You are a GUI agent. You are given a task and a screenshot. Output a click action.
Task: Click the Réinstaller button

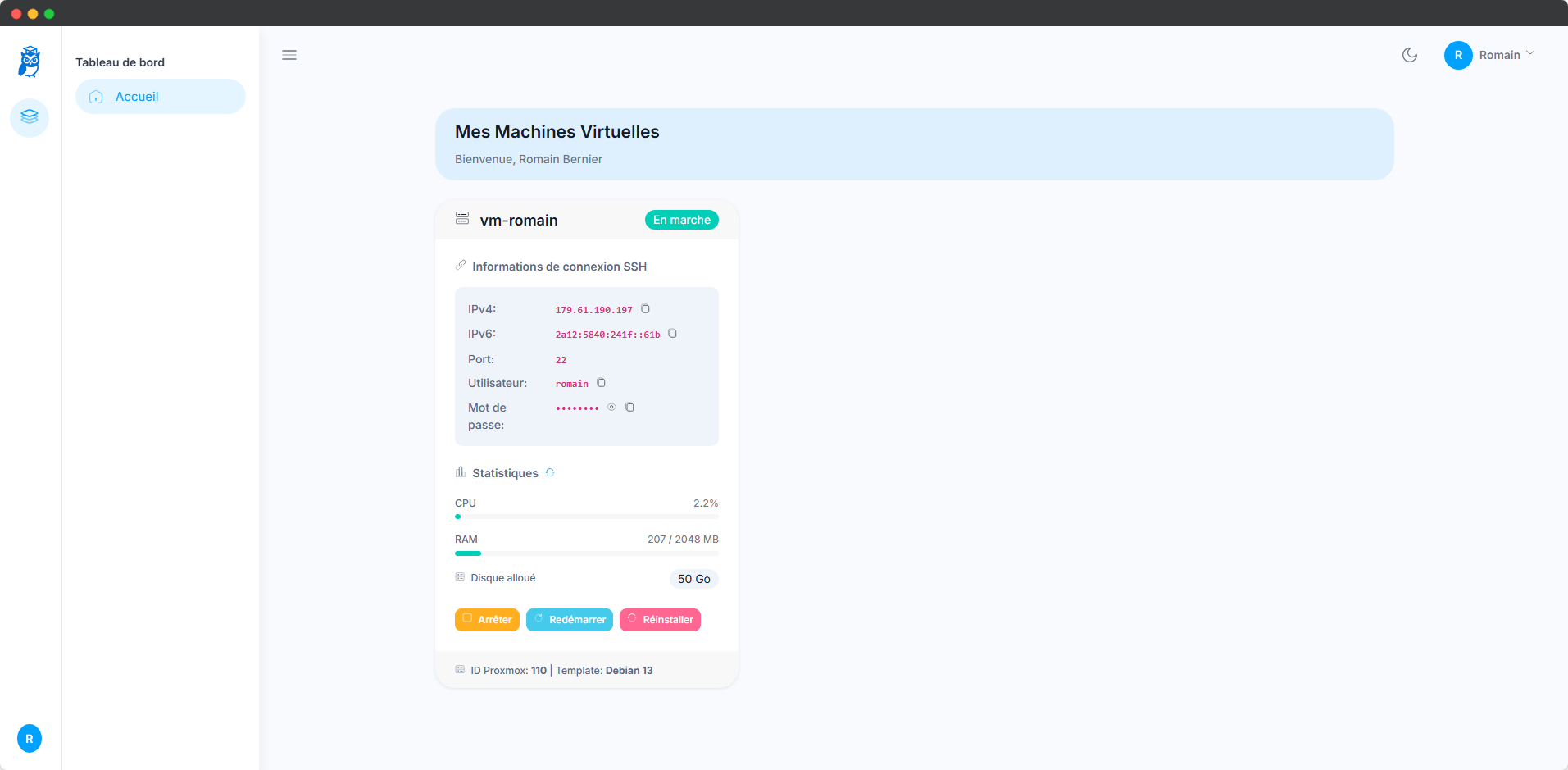(660, 620)
